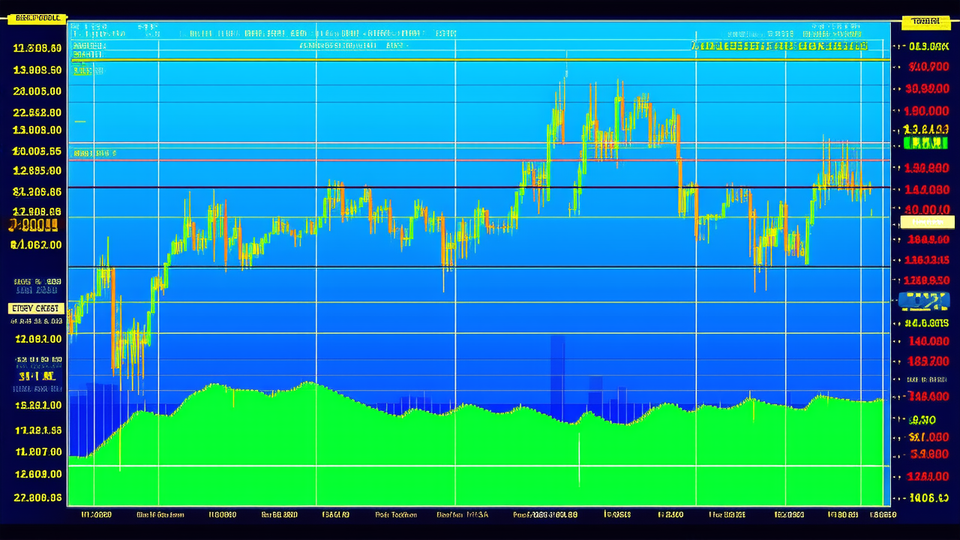Click the tall blue volume bar in the chart's middle
960x540 pixels.
click(557, 377)
